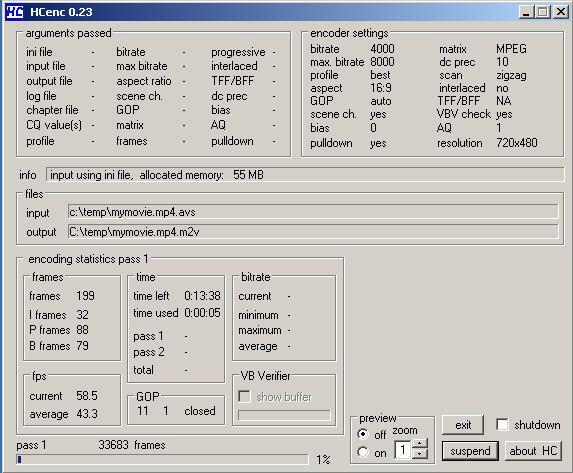Click the input file path field
This screenshot has height=473, width=573.
pyautogui.click(x=313, y=212)
